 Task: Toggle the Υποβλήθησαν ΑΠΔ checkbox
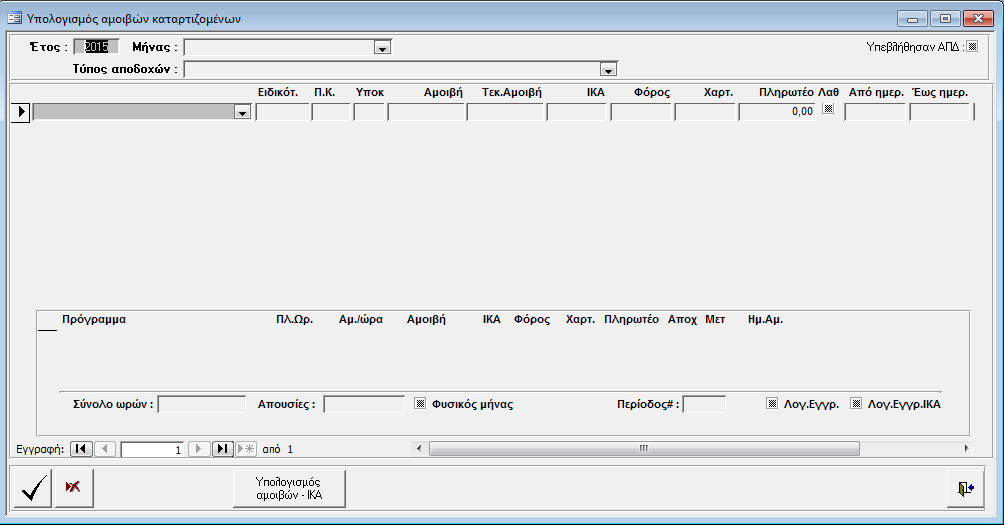[973, 45]
